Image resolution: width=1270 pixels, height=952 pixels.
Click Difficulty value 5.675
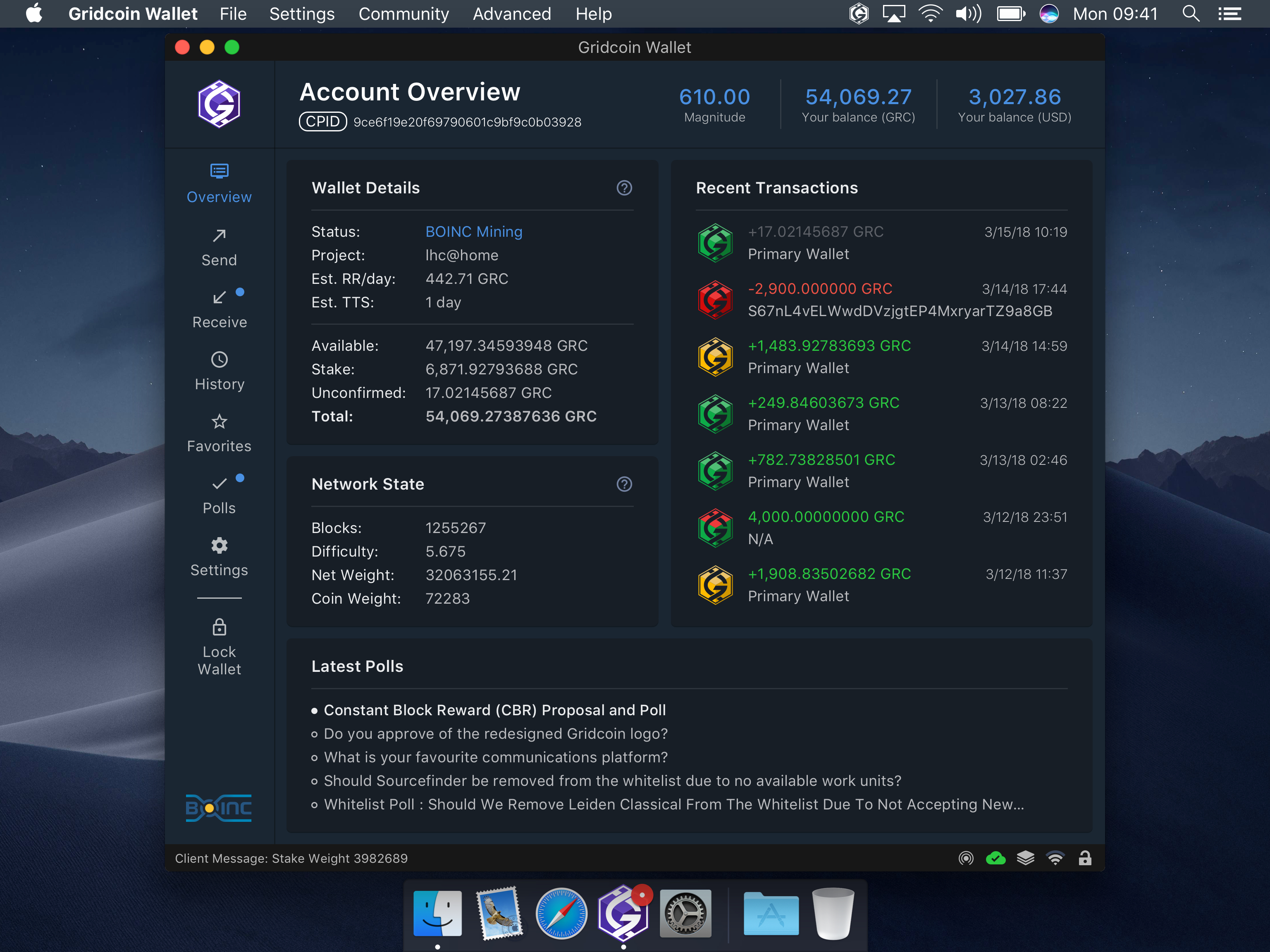click(445, 552)
